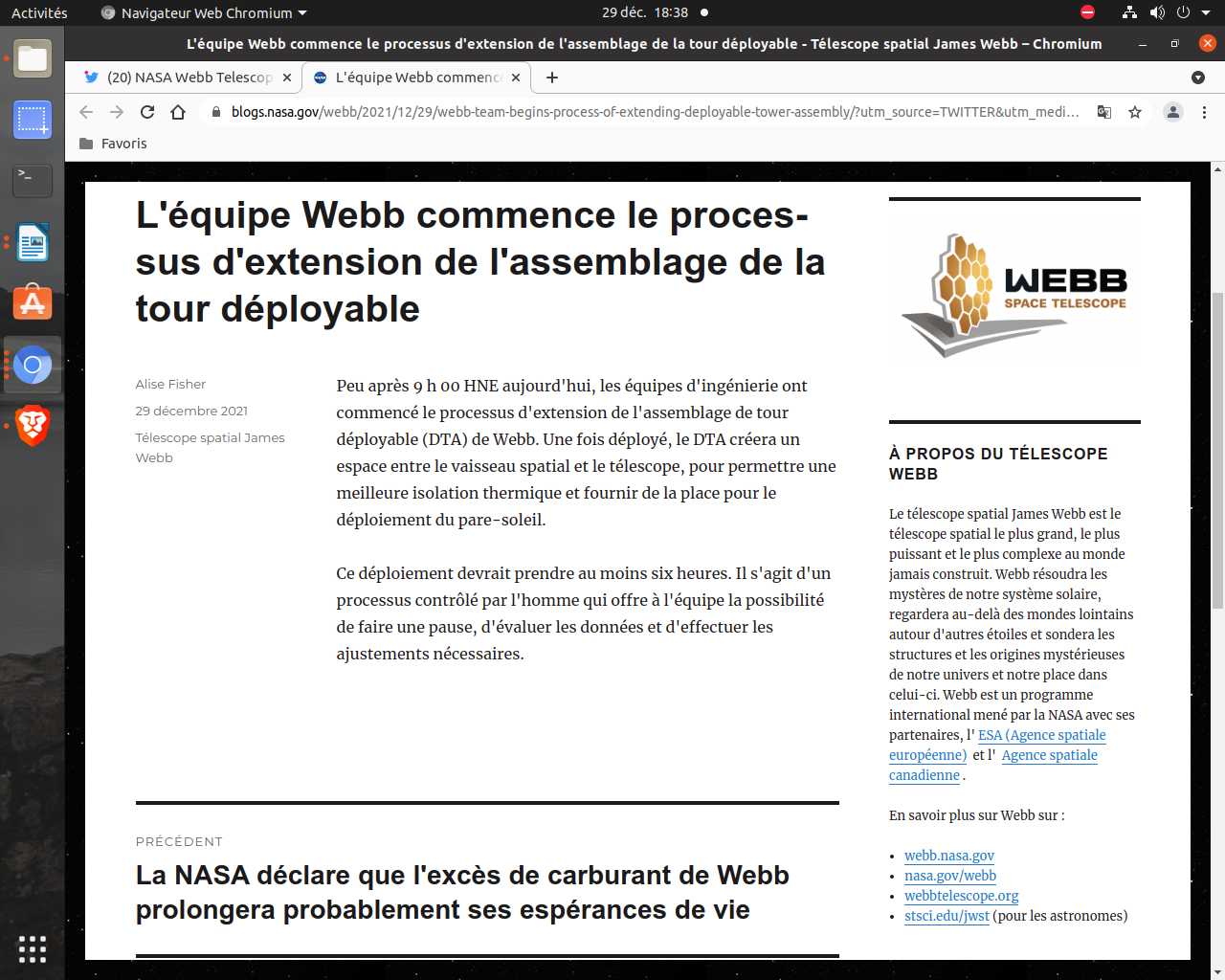Open the Terminal from the dock
Screen dimensions: 1225x980
(33, 181)
